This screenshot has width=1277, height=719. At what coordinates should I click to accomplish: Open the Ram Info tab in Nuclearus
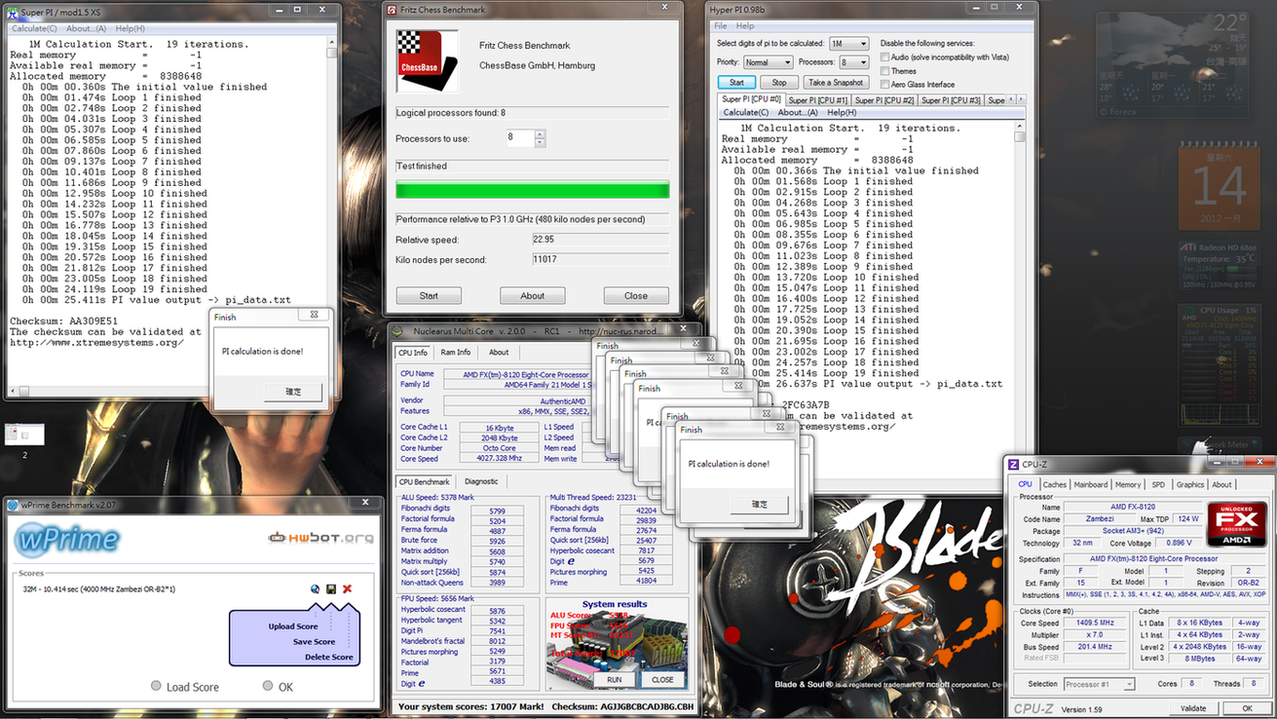coord(456,352)
